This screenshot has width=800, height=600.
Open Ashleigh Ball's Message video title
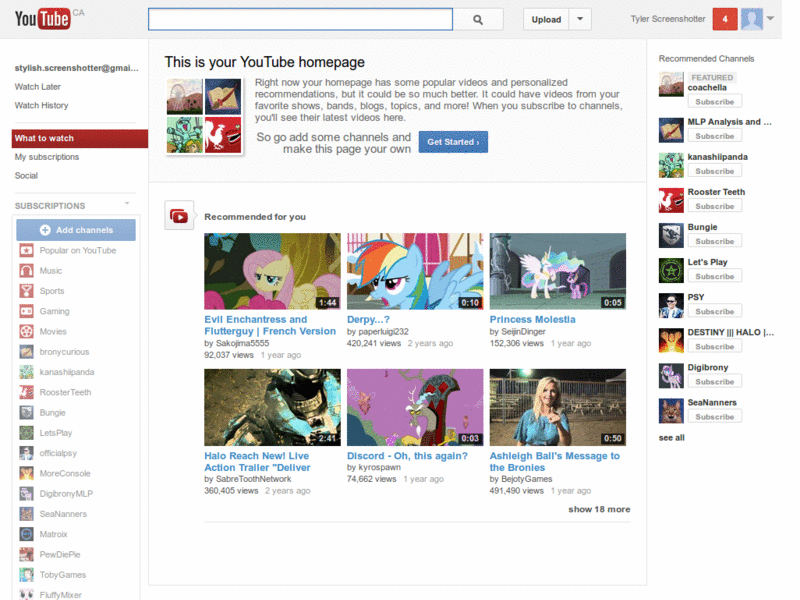pyautogui.click(x=555, y=462)
